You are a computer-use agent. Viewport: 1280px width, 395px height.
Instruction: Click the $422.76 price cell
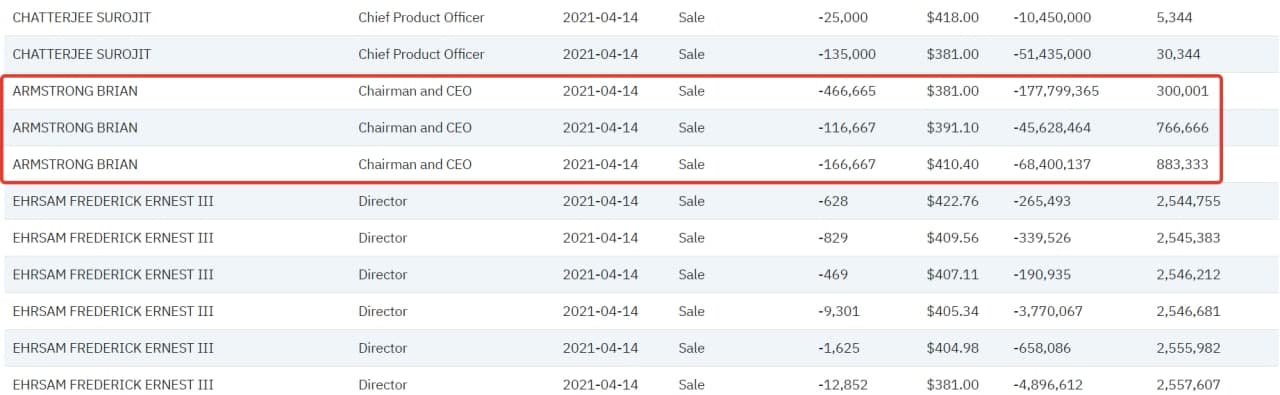(953, 201)
